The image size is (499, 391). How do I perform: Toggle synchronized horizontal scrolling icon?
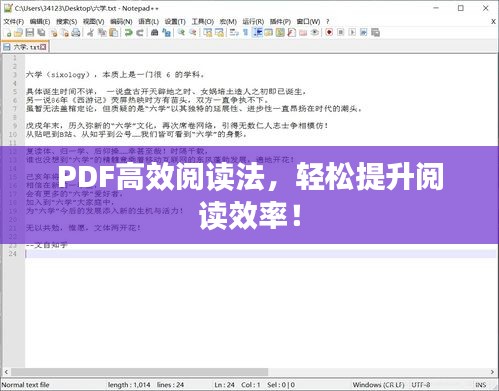[x=219, y=33]
